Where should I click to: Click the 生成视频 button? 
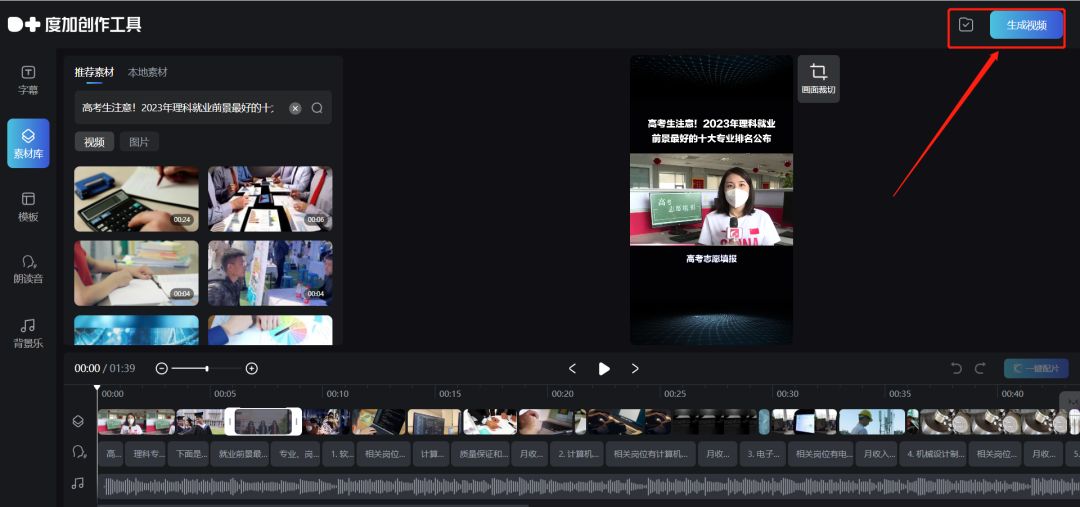[1026, 25]
